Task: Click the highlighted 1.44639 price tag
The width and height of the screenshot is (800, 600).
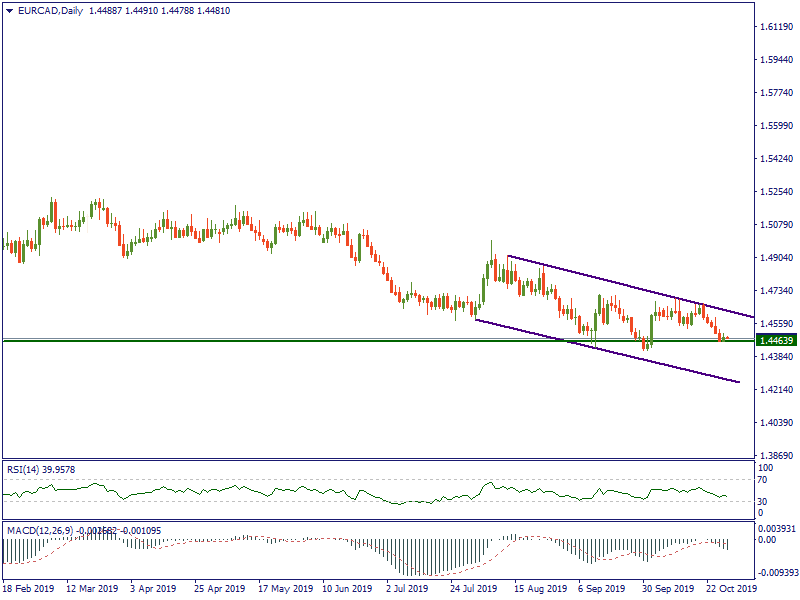Action: [x=776, y=341]
